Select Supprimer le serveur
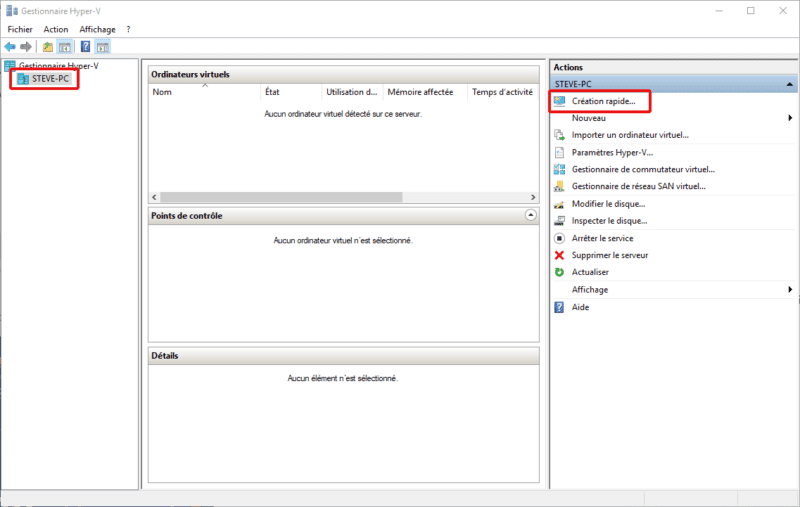Image resolution: width=800 pixels, height=507 pixels. [x=610, y=255]
